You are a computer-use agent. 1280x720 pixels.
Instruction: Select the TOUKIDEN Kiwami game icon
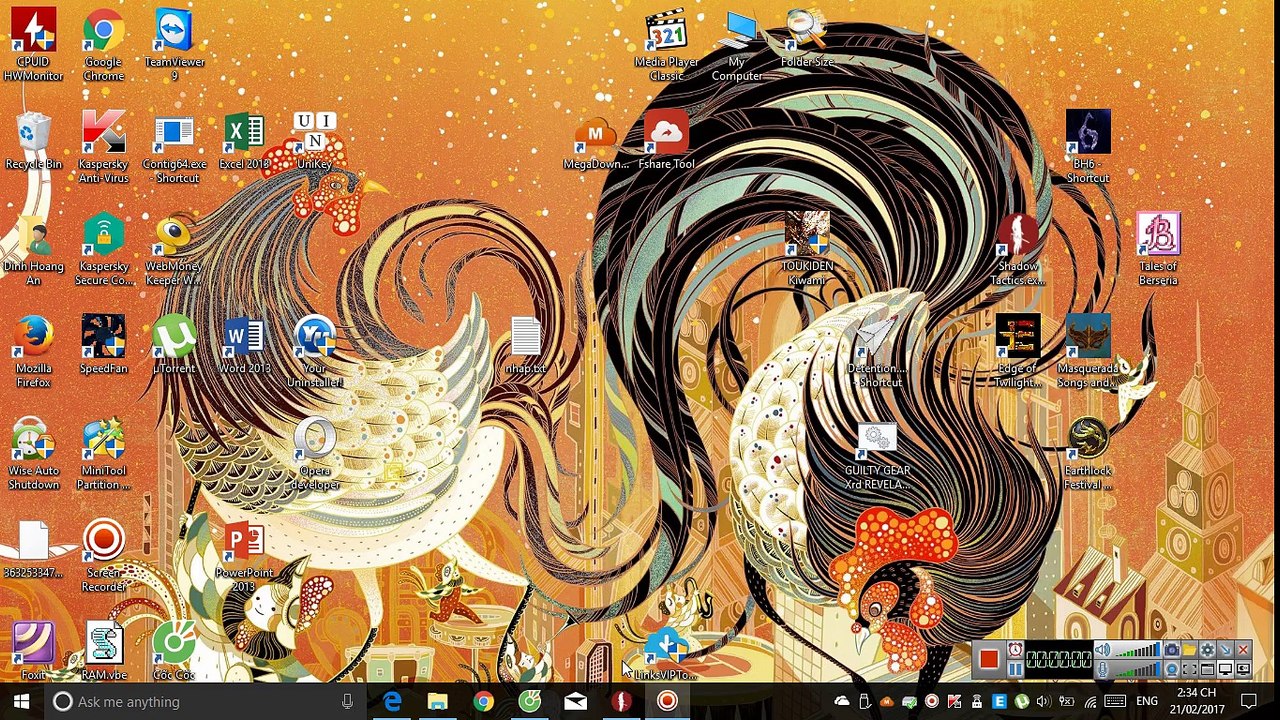(807, 250)
